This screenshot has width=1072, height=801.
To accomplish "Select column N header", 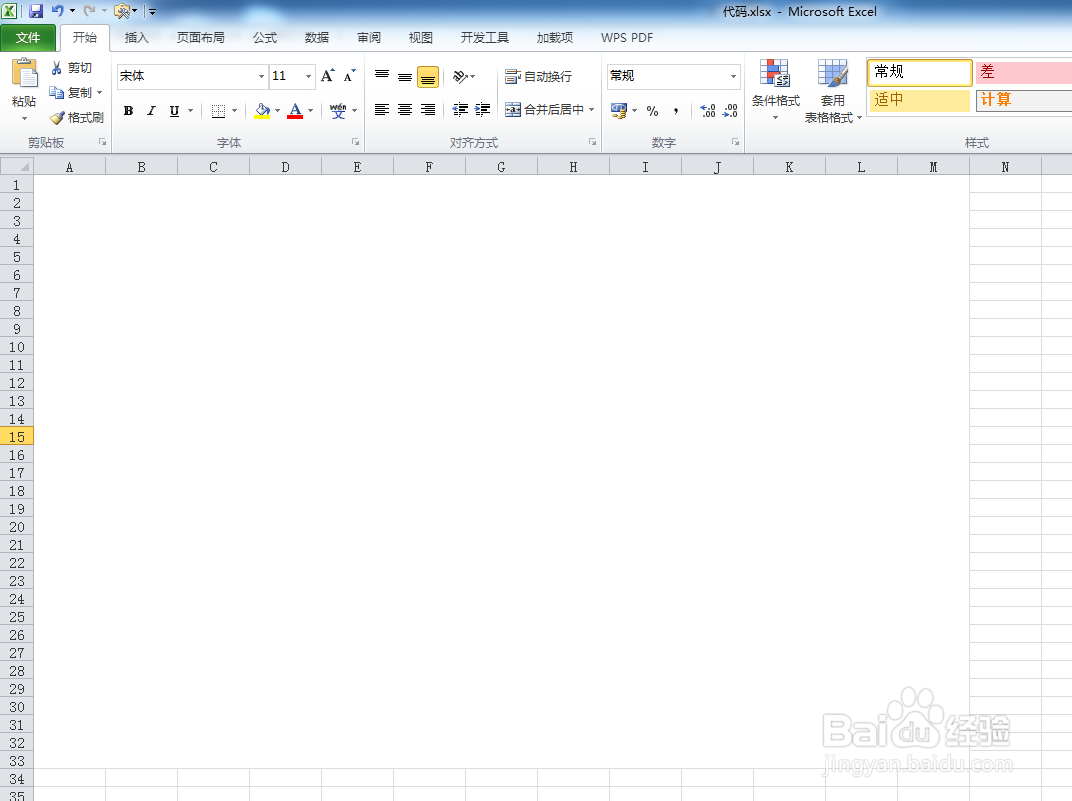I will coord(1005,167).
